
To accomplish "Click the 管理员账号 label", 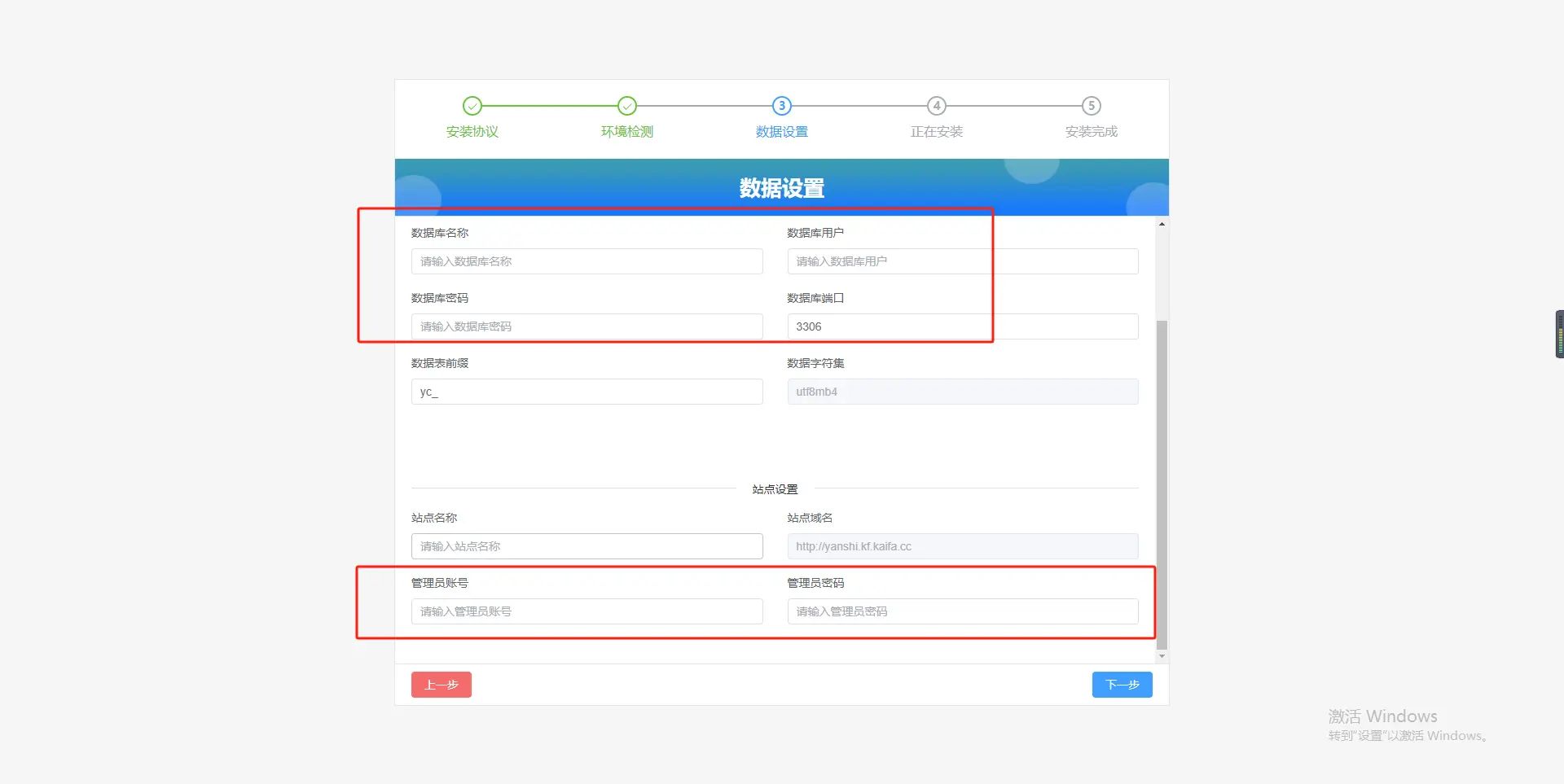I will [x=440, y=583].
